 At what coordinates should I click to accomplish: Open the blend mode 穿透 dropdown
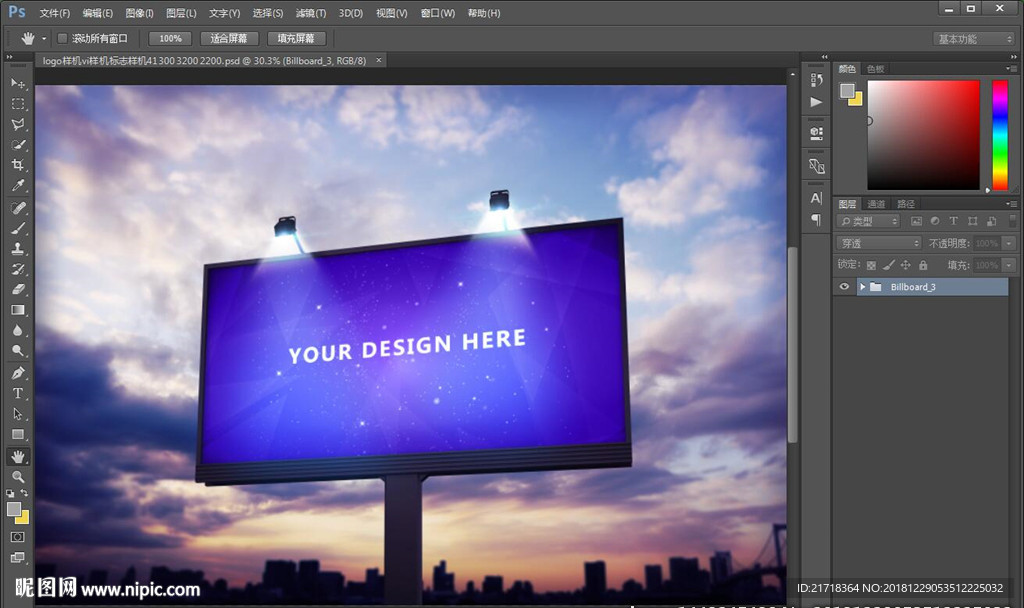[x=879, y=243]
